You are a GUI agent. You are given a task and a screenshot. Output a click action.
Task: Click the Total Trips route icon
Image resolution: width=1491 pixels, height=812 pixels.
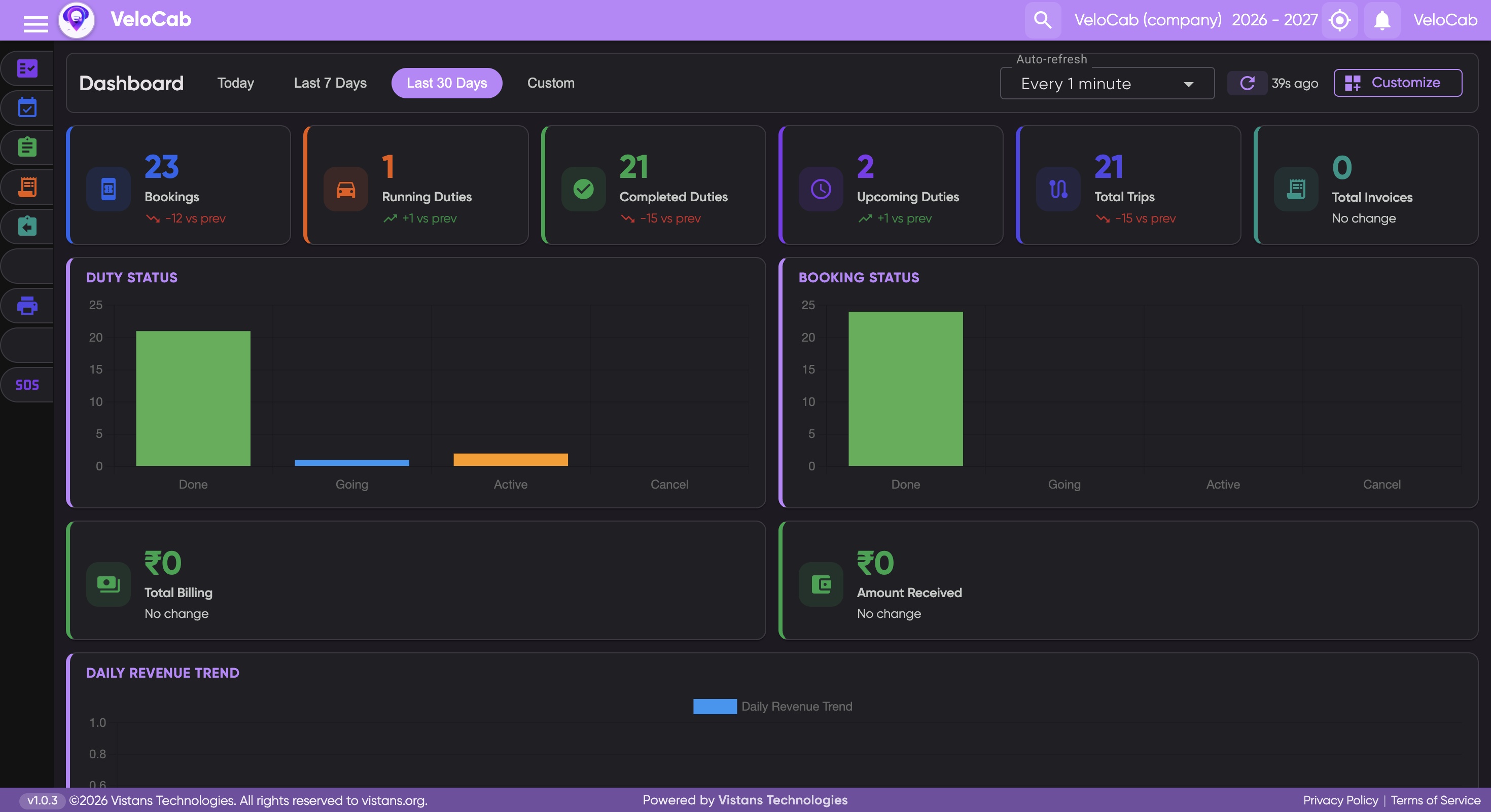tap(1058, 189)
